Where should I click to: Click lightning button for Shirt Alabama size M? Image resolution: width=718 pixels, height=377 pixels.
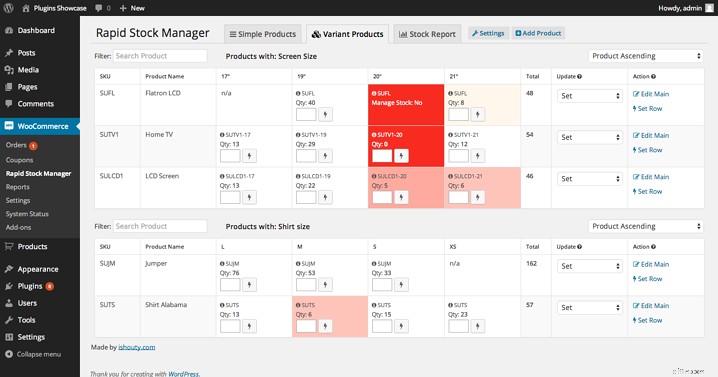pos(325,326)
